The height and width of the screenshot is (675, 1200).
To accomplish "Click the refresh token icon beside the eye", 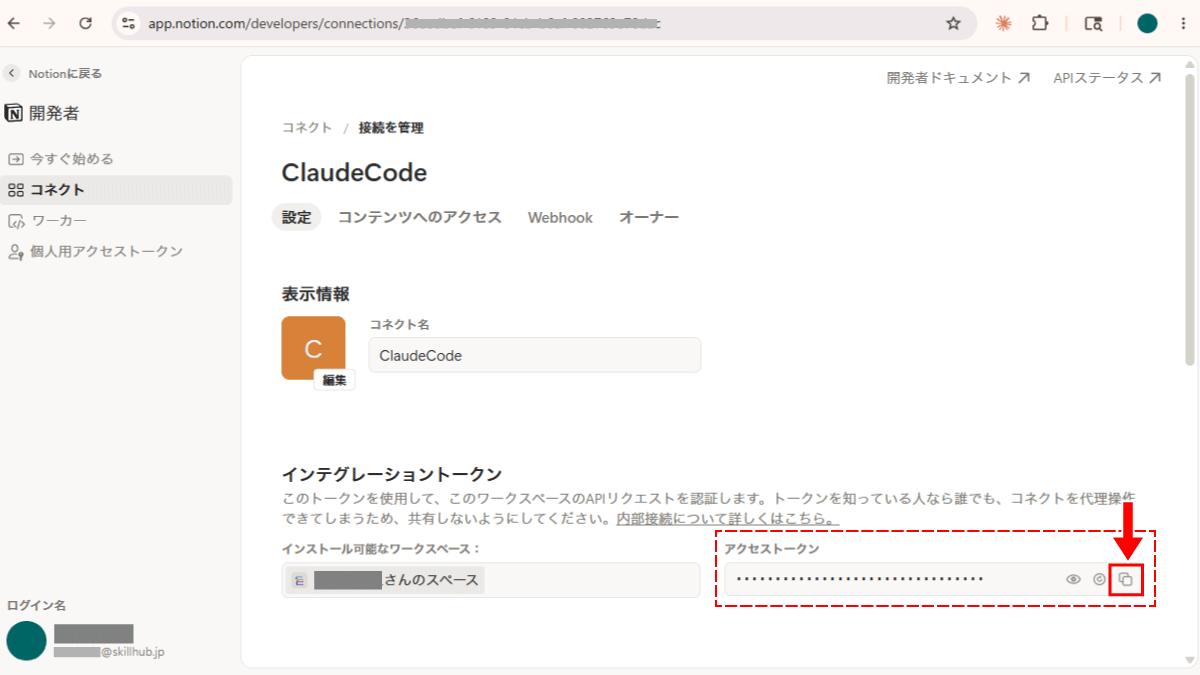I will click(x=1099, y=579).
